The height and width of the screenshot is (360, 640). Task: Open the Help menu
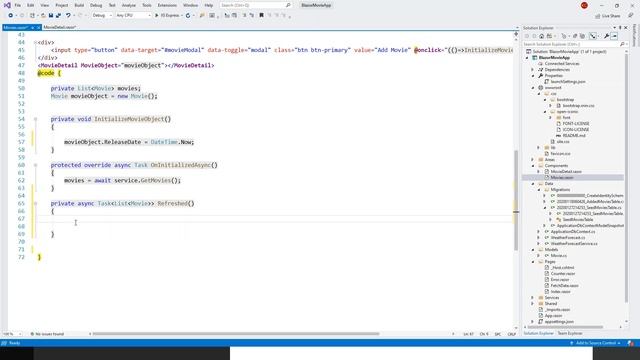[209, 5]
